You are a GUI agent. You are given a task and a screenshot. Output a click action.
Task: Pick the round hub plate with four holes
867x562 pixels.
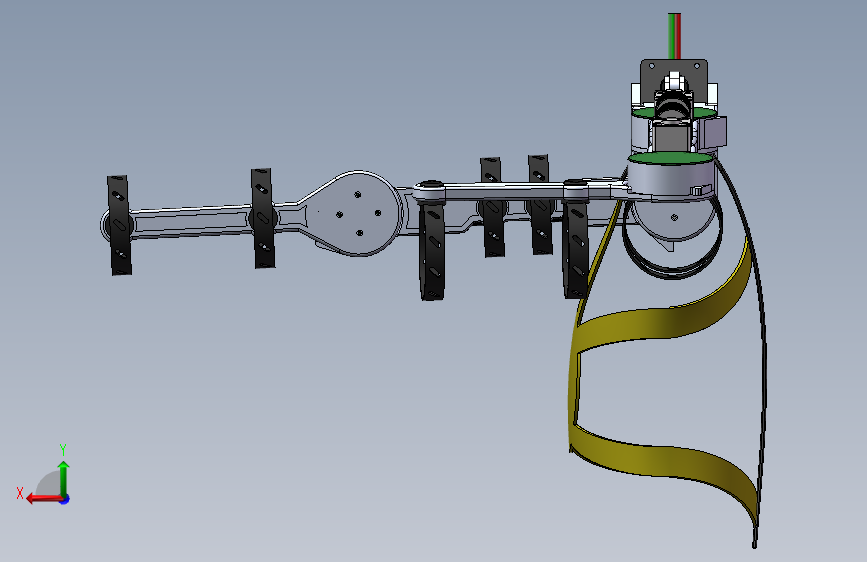click(x=359, y=213)
